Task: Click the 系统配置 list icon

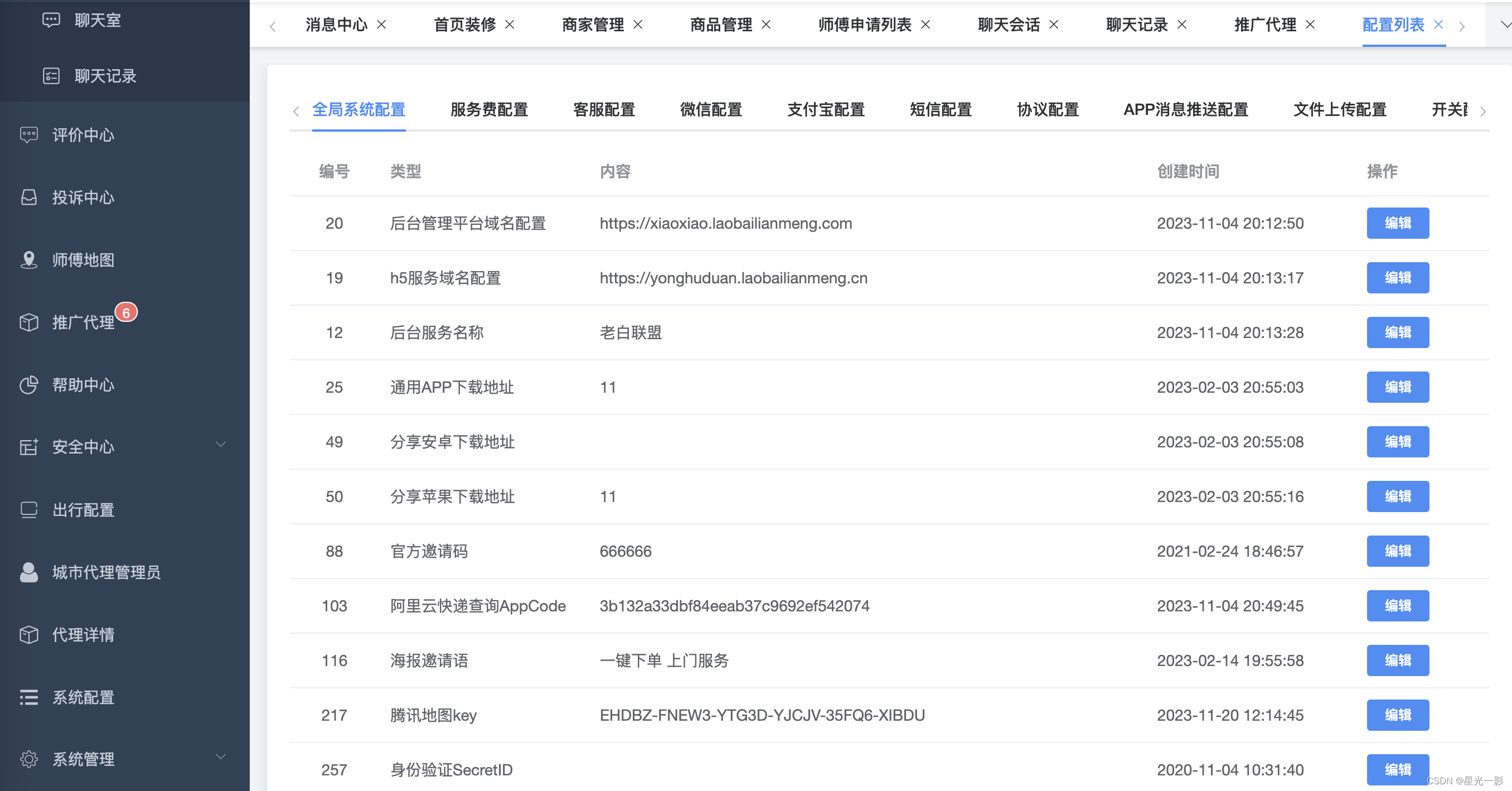Action: [29, 697]
